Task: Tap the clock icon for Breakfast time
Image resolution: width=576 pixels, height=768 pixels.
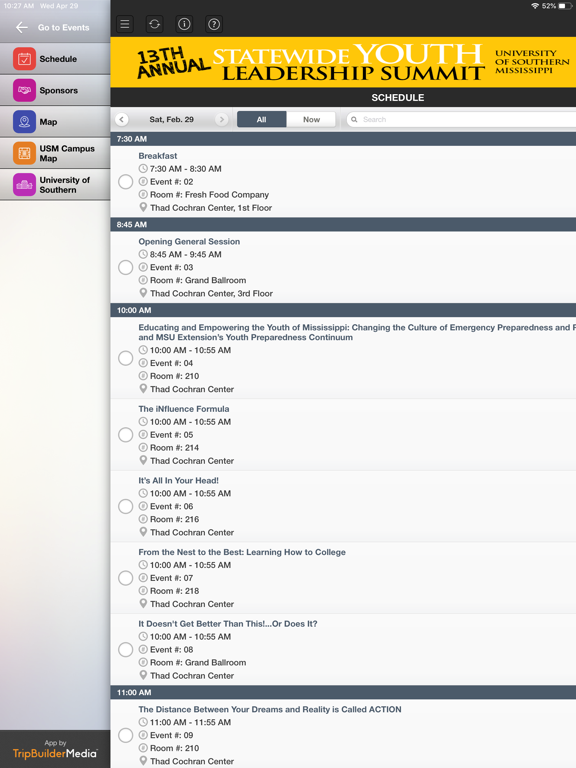Action: click(x=143, y=168)
